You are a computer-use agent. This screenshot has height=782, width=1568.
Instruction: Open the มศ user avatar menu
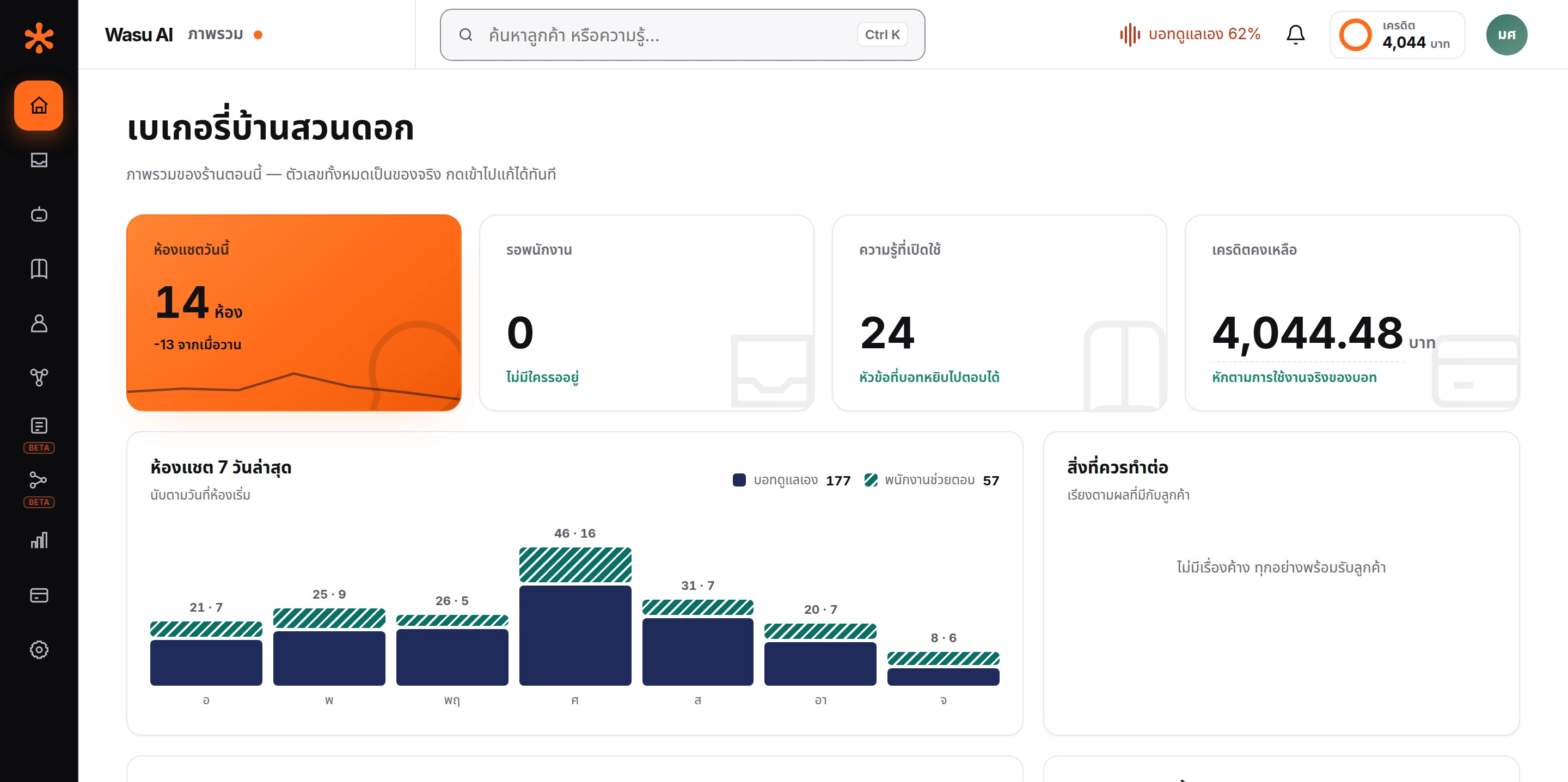pos(1506,35)
